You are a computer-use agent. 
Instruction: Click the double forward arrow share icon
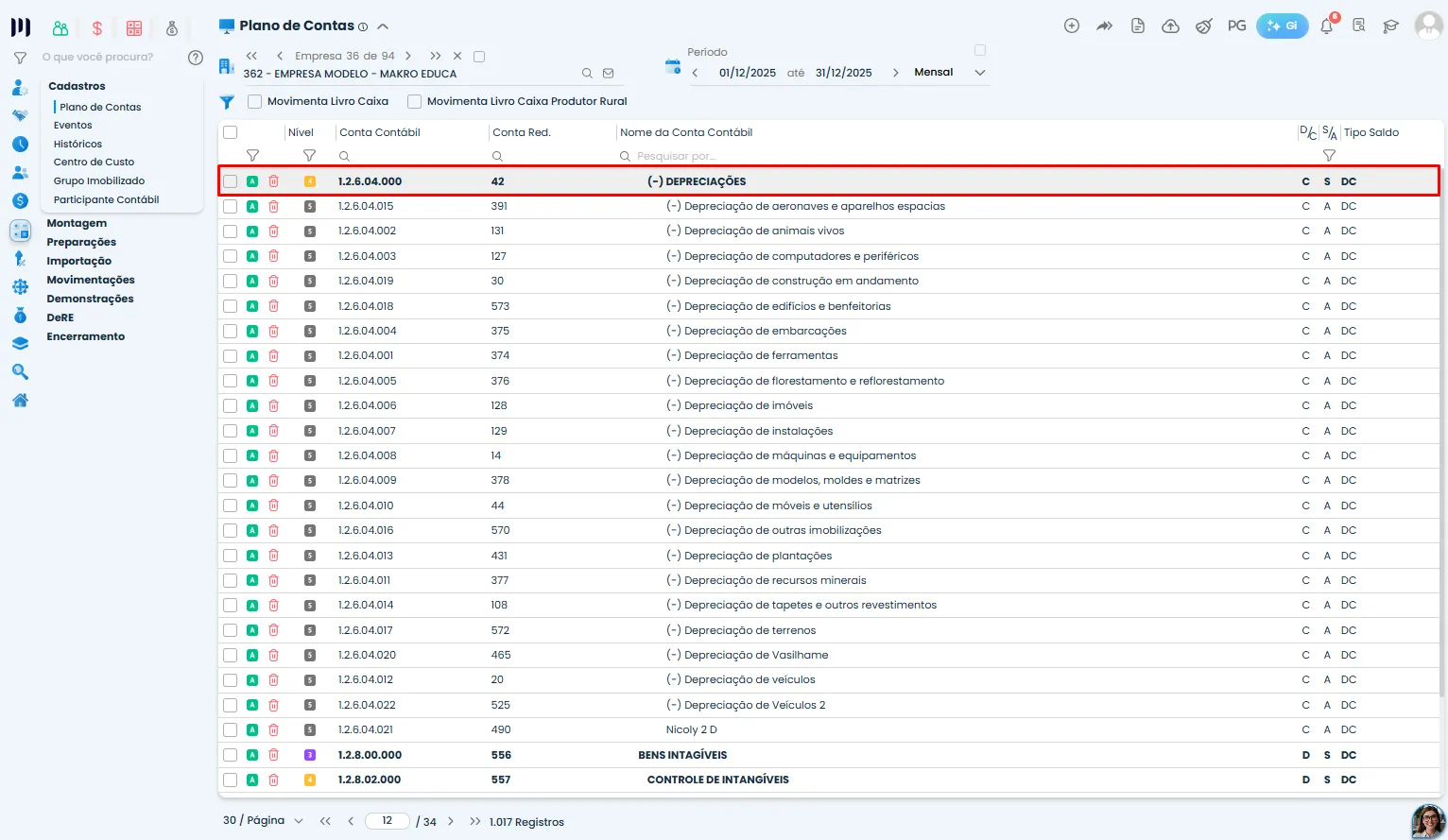pos(1104,26)
